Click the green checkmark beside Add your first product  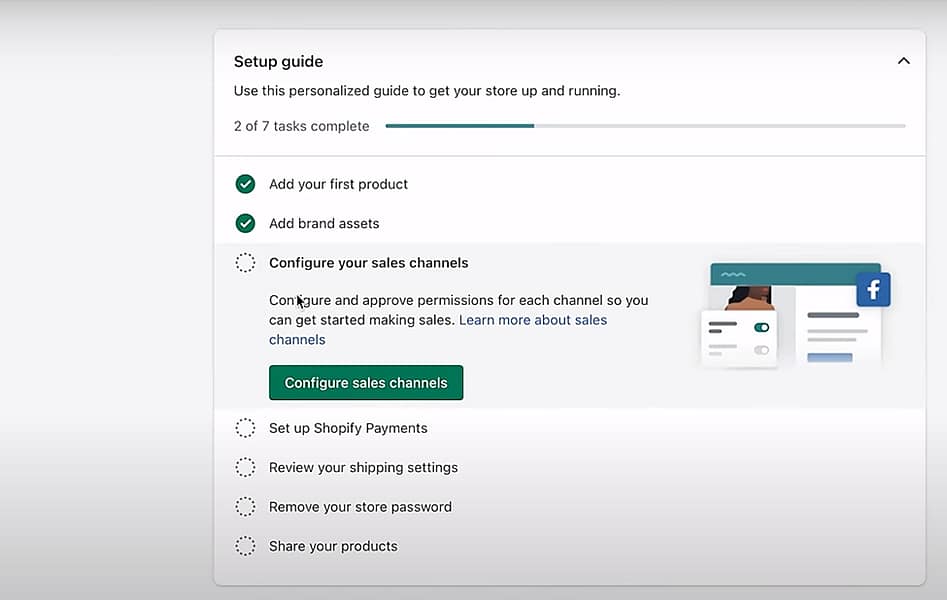[245, 184]
